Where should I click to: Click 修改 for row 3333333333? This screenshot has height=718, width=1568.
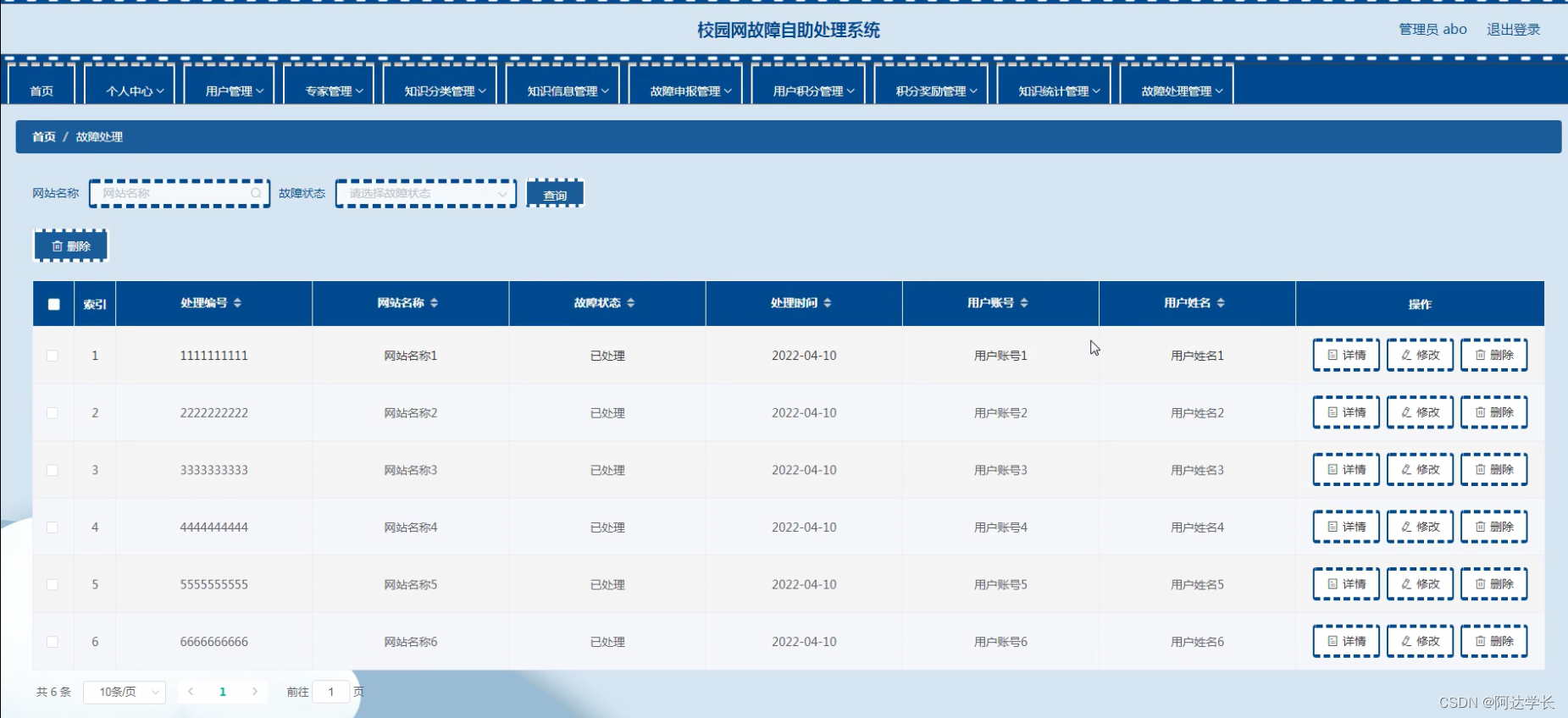(x=1420, y=469)
